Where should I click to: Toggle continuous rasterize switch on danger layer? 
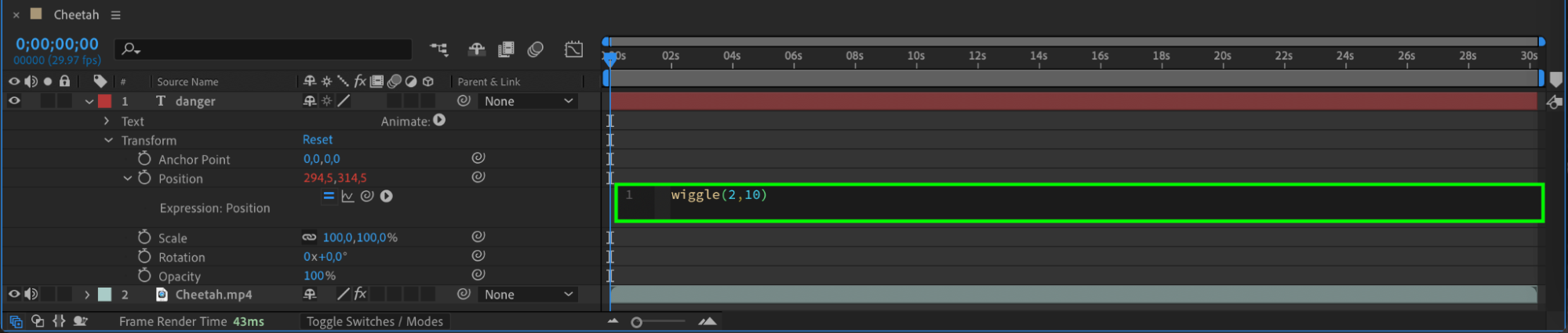pyautogui.click(x=327, y=100)
